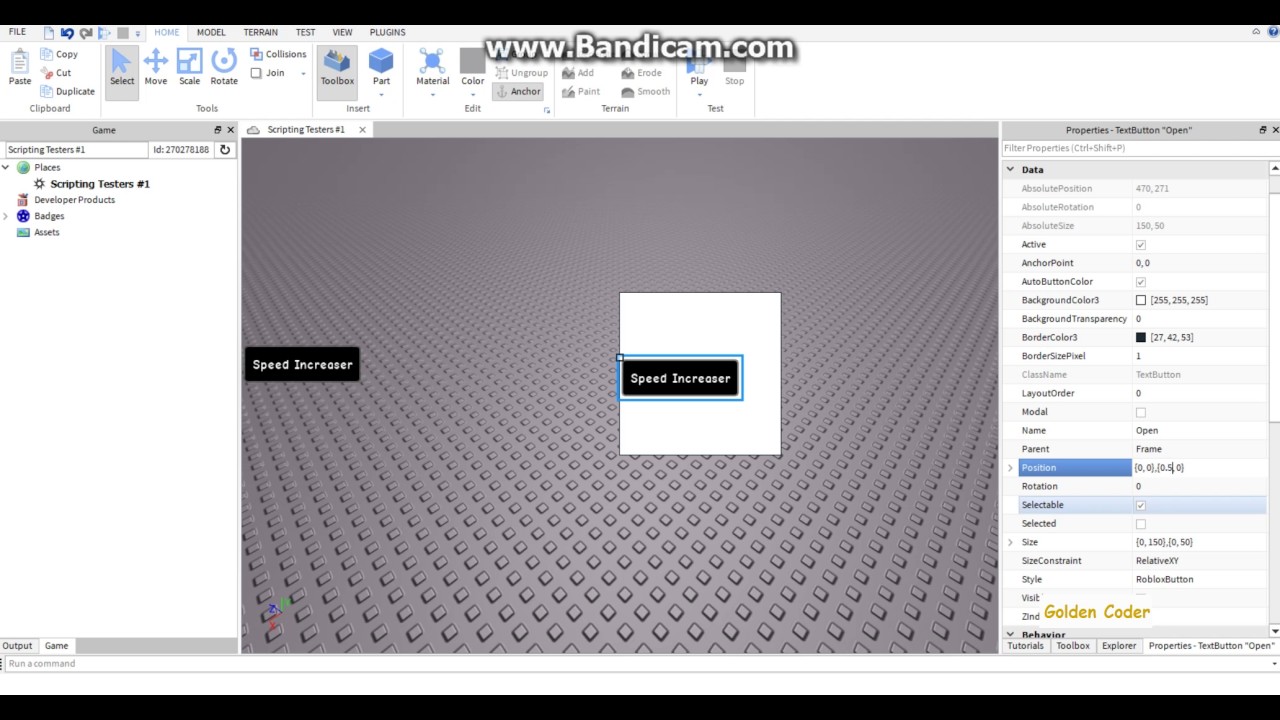
Task: Click the terrain Erode icon
Action: coord(627,73)
